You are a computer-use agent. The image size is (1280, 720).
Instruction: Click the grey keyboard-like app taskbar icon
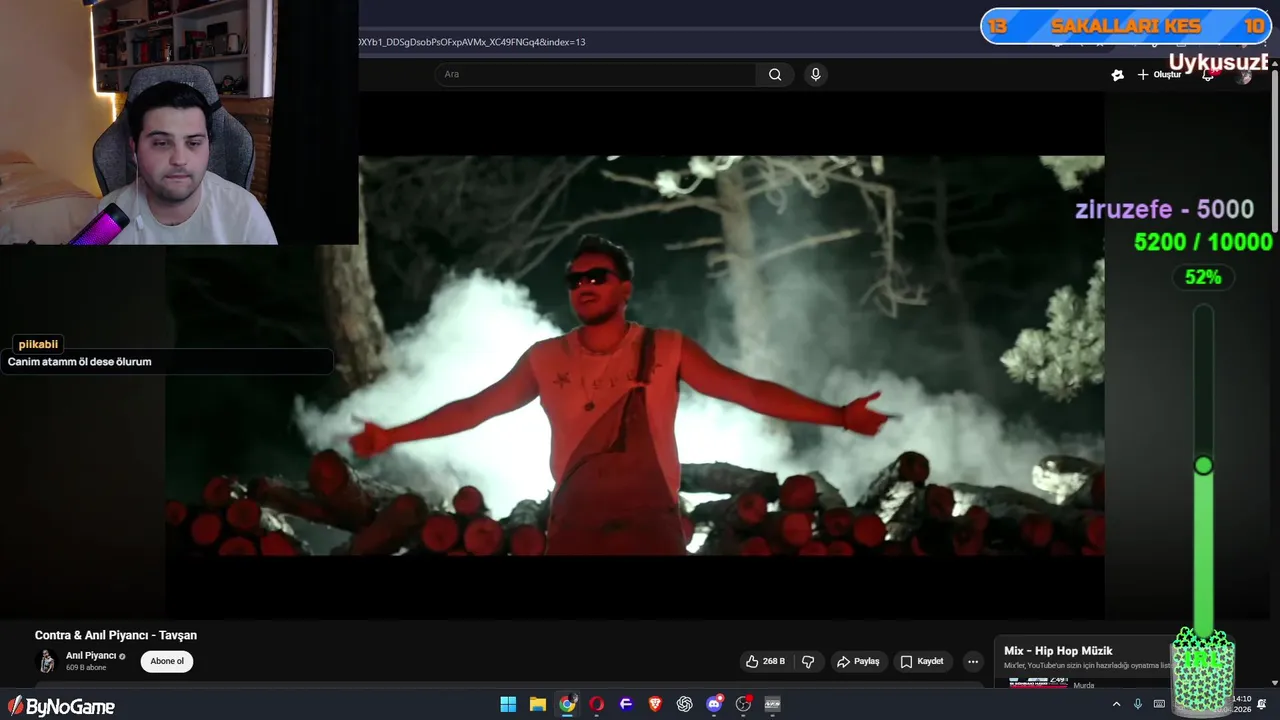(772, 704)
